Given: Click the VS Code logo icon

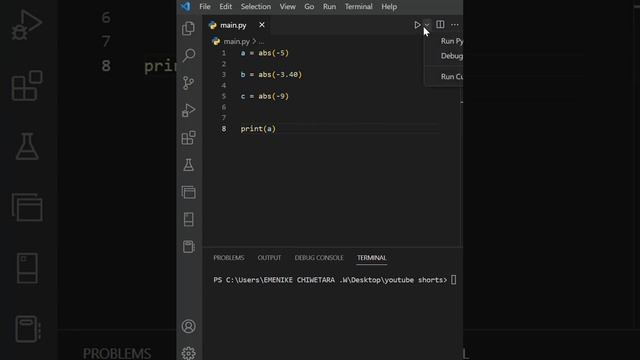Looking at the screenshot, I should click(x=186, y=7).
